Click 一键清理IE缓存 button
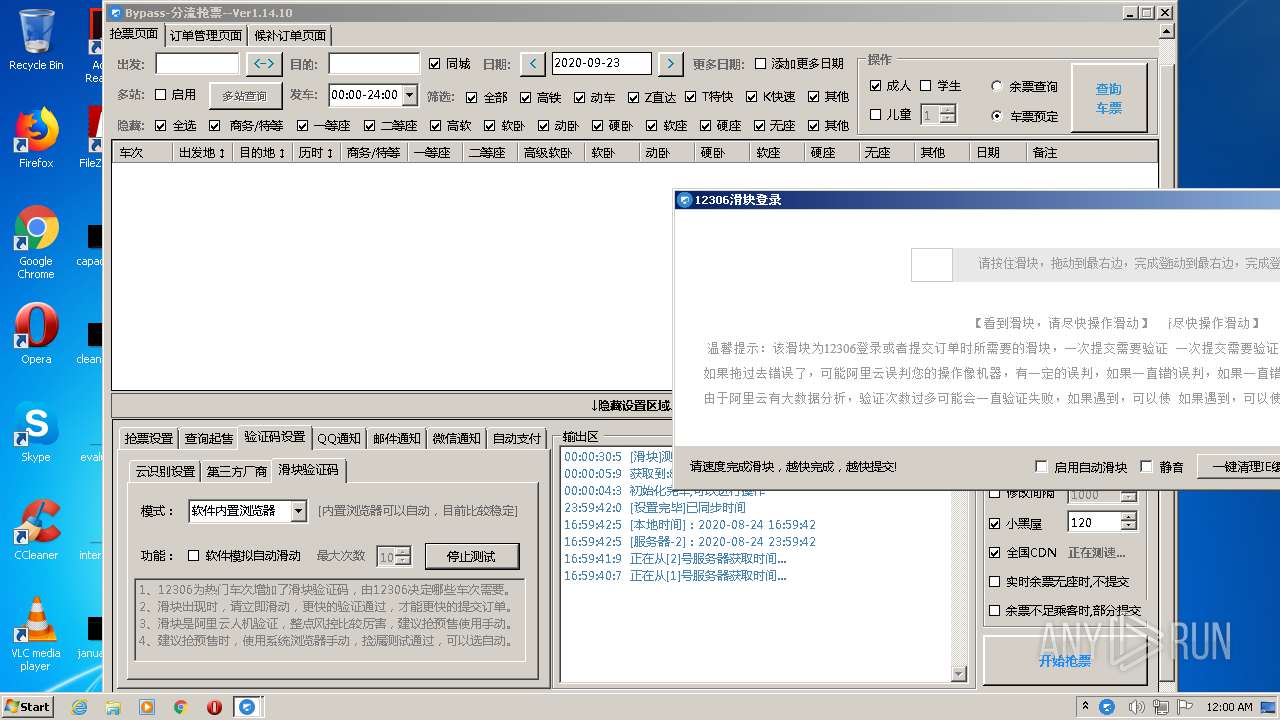Image resolution: width=1280 pixels, height=720 pixels. pos(1239,467)
